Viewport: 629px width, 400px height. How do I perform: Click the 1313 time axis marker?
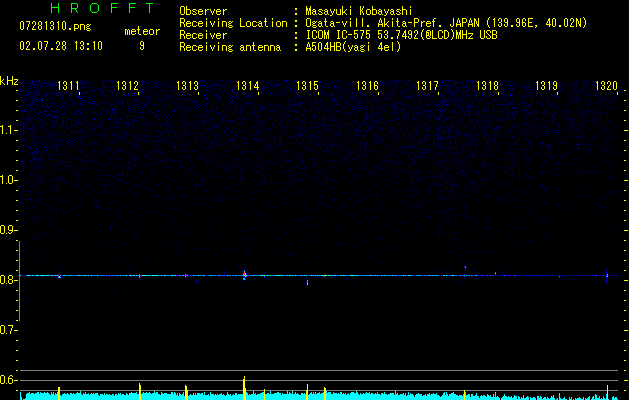click(x=187, y=85)
